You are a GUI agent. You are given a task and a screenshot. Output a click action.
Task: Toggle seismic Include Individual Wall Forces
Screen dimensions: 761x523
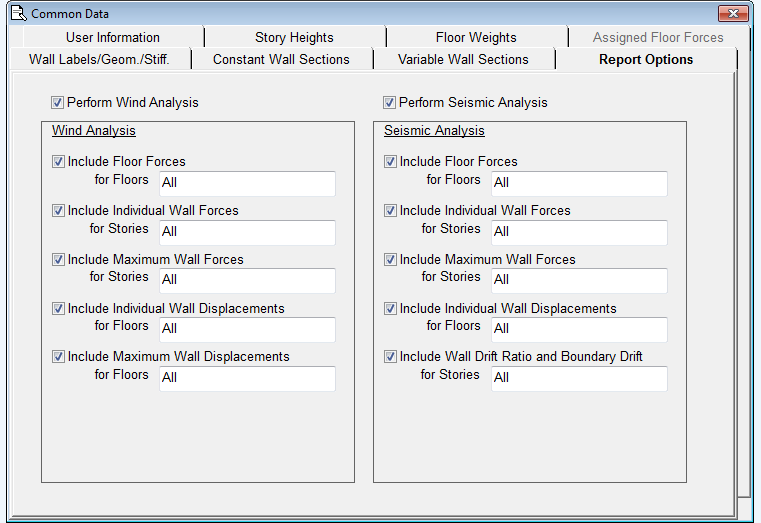(391, 210)
